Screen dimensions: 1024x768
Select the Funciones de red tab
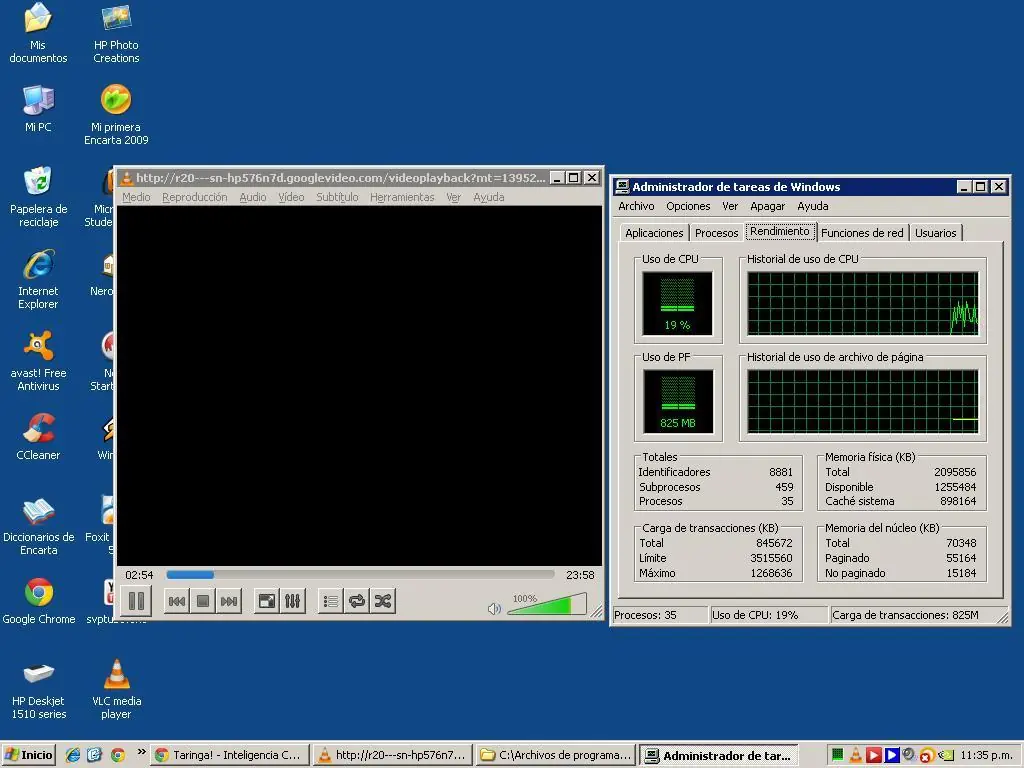[x=861, y=233]
